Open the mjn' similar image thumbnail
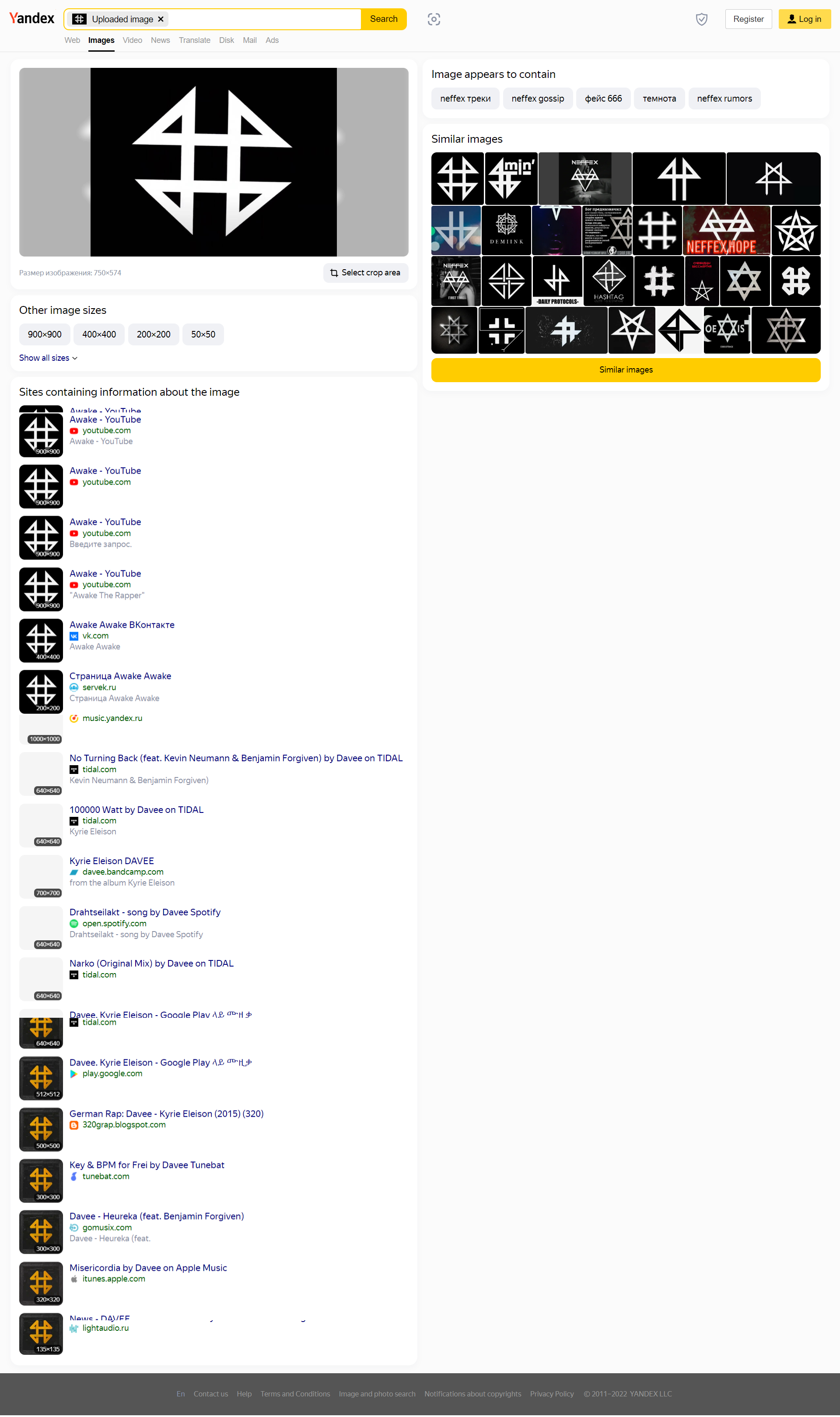 [511, 179]
